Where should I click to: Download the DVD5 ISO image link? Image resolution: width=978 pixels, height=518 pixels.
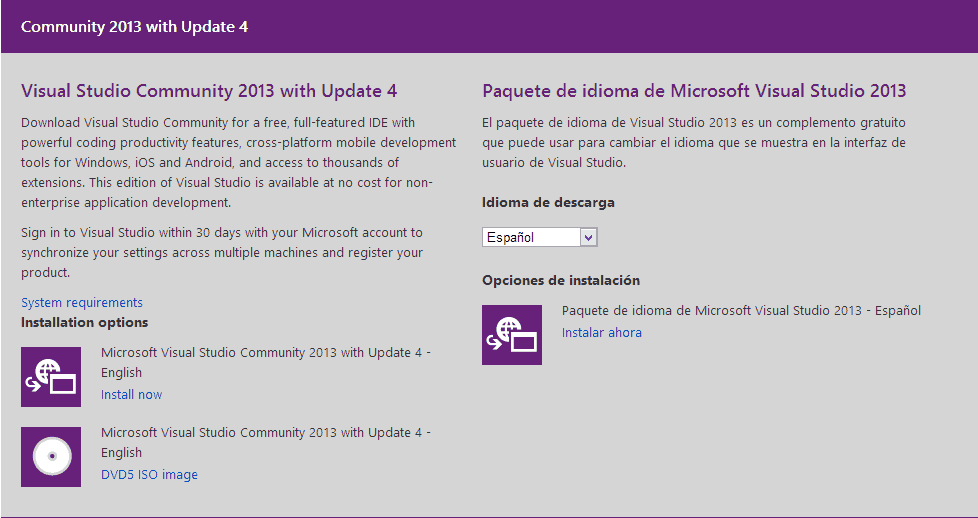(x=149, y=475)
